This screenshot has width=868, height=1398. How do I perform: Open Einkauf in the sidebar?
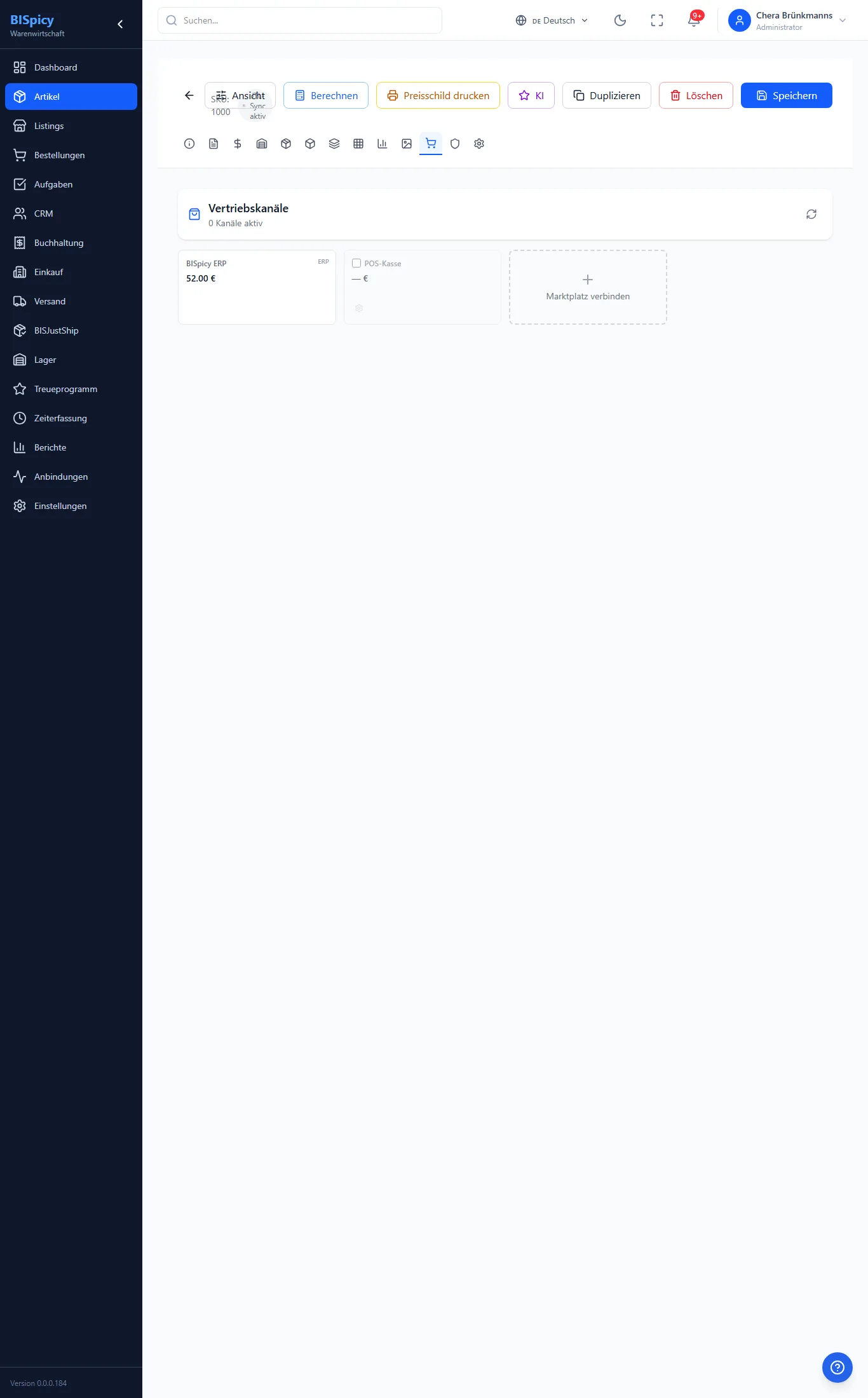pyautogui.click(x=71, y=272)
